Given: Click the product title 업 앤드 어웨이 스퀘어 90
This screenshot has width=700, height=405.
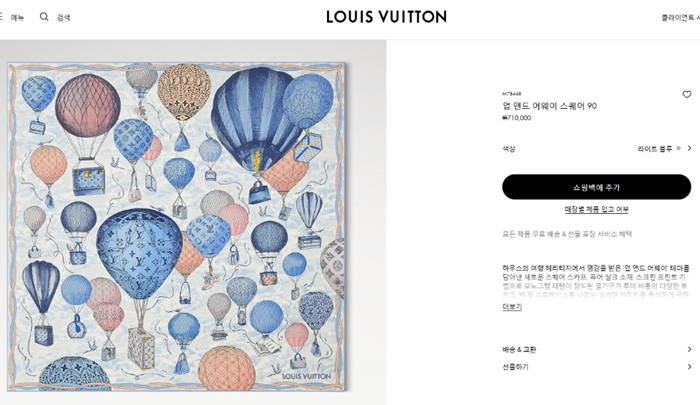Looking at the screenshot, I should tap(550, 106).
